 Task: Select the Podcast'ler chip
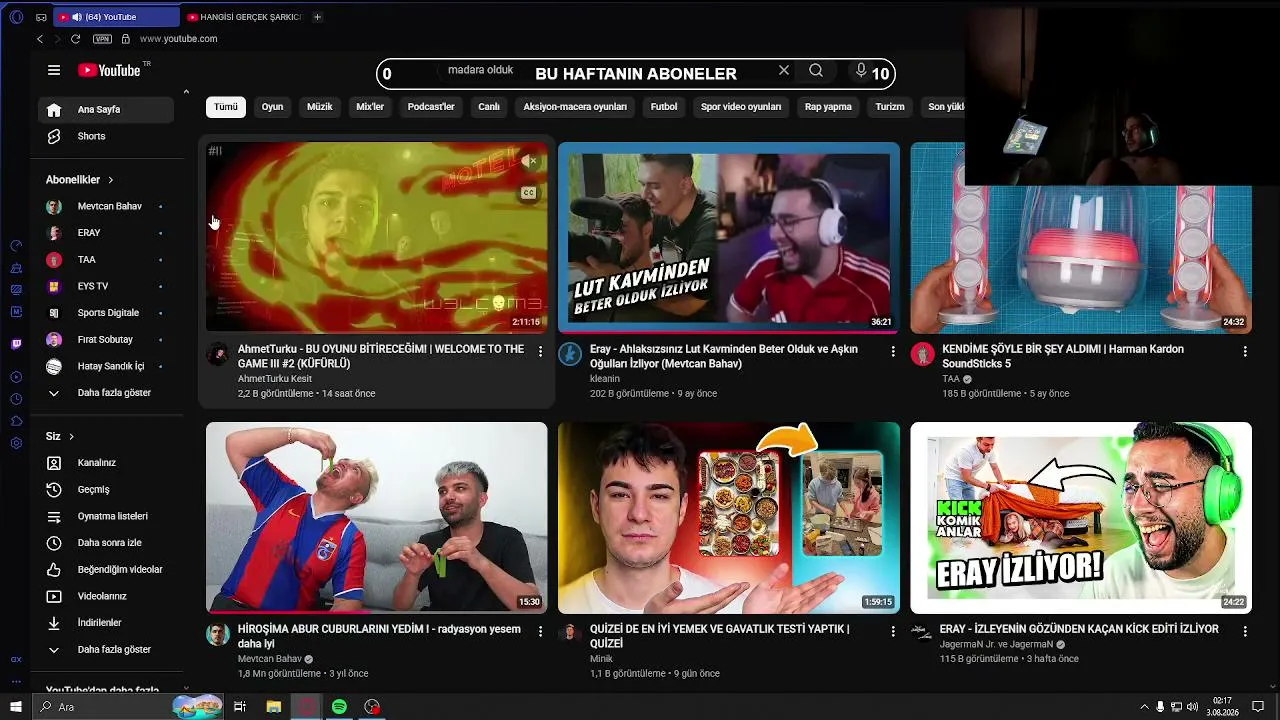click(431, 107)
